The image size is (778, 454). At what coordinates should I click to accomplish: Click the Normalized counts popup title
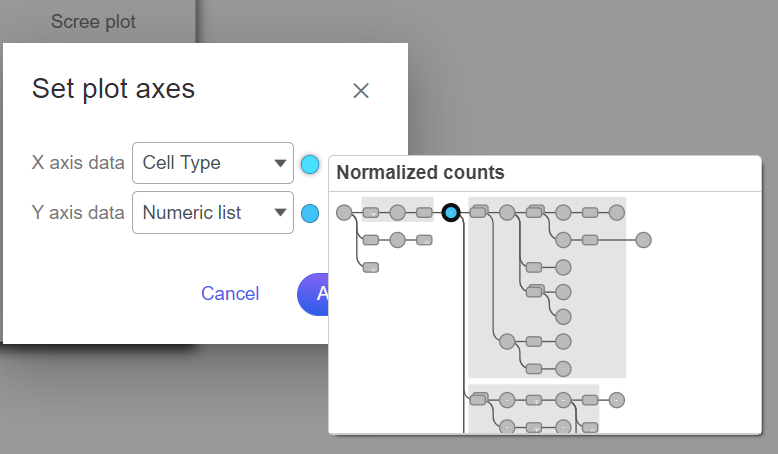coord(420,173)
